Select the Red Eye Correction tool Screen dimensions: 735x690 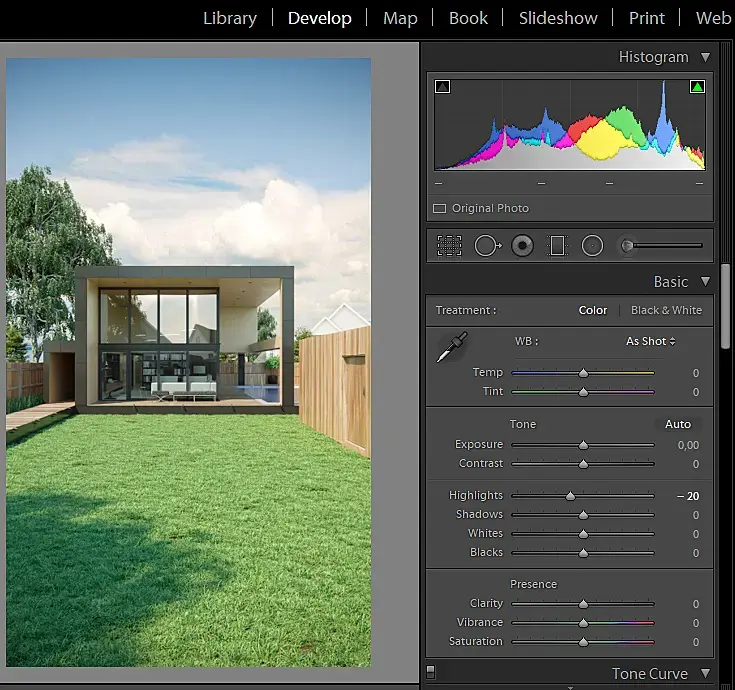coord(522,246)
